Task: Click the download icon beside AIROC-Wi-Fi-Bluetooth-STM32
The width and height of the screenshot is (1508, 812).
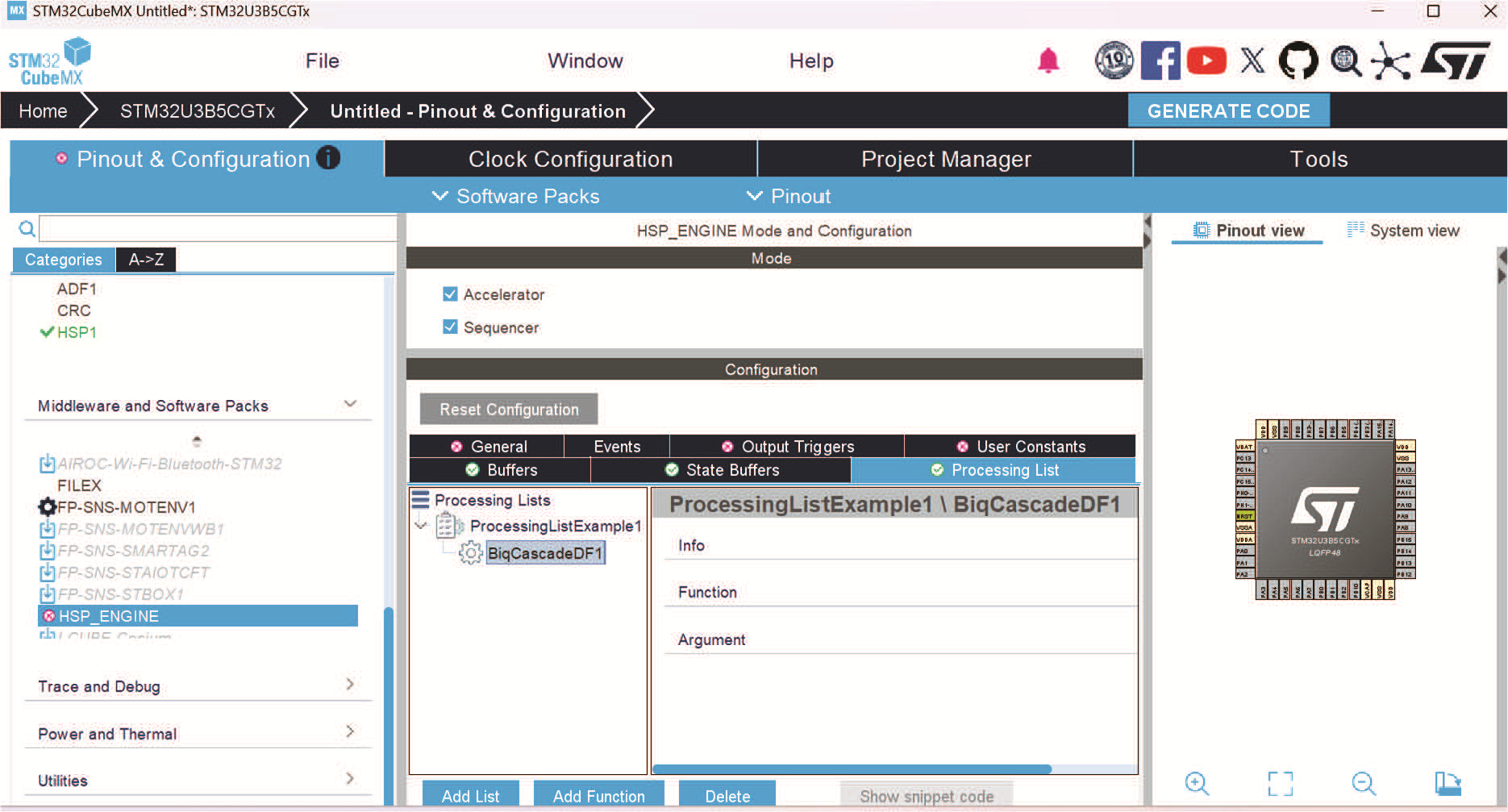Action: coord(48,464)
